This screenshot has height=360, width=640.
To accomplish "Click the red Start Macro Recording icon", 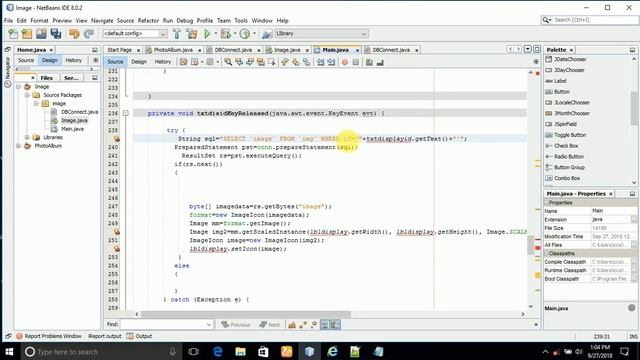I will [345, 62].
